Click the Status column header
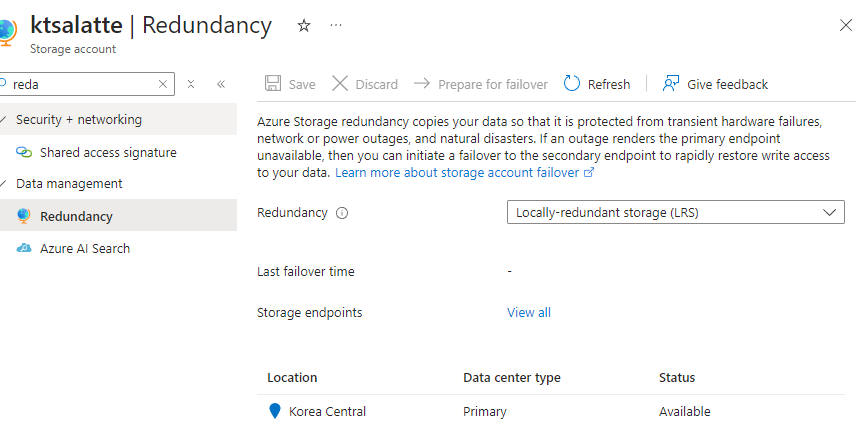Image resolution: width=856 pixels, height=423 pixels. click(677, 378)
